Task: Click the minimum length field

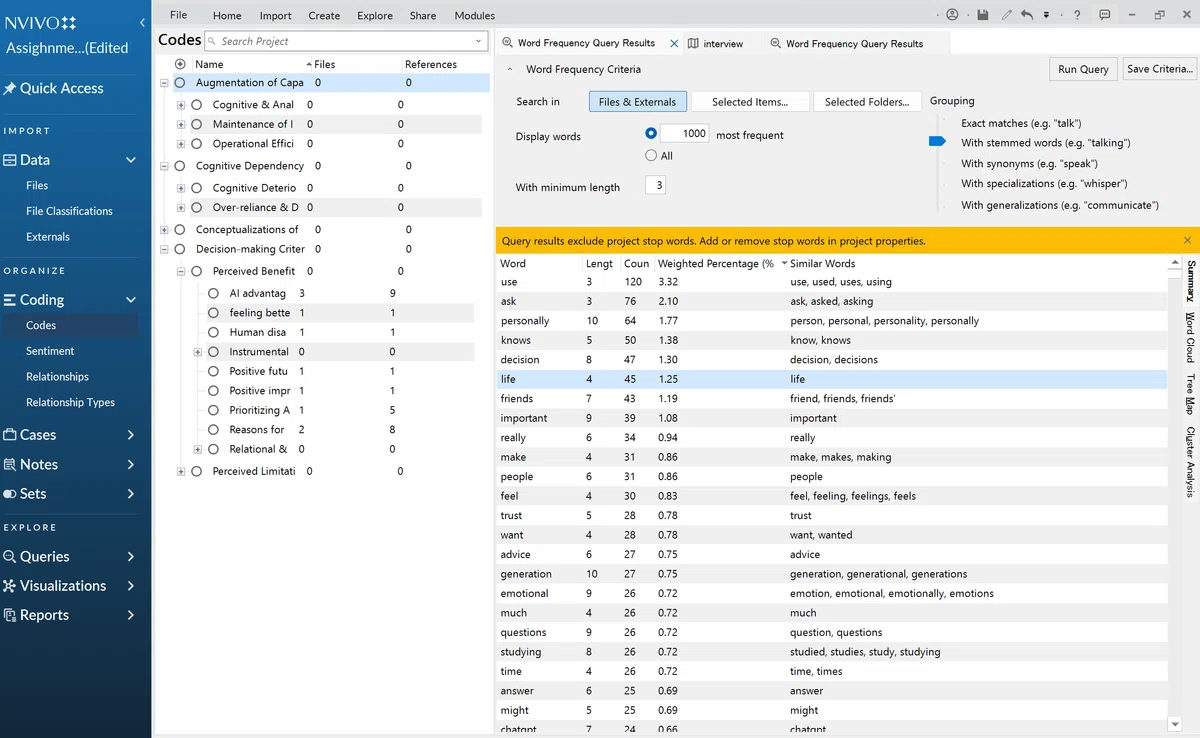Action: [x=656, y=186]
